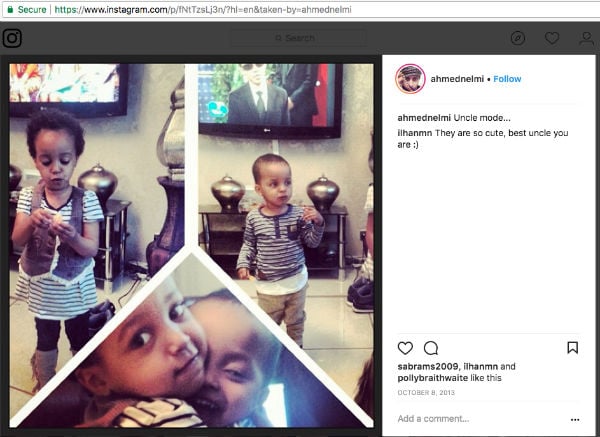Screen dimensions: 600x437
Task: Open the activity heart icon in header
Action: 552,38
